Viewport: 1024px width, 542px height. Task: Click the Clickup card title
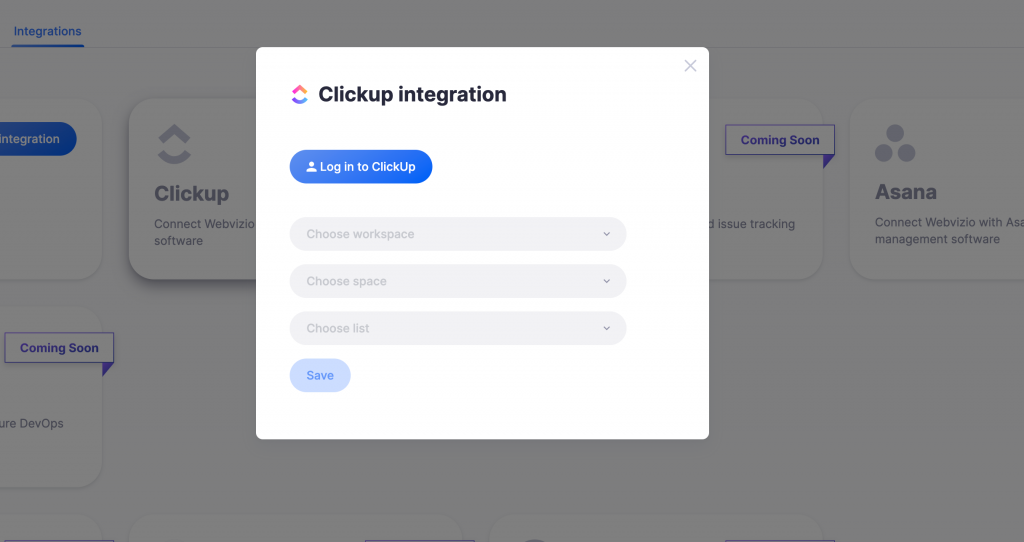click(191, 193)
